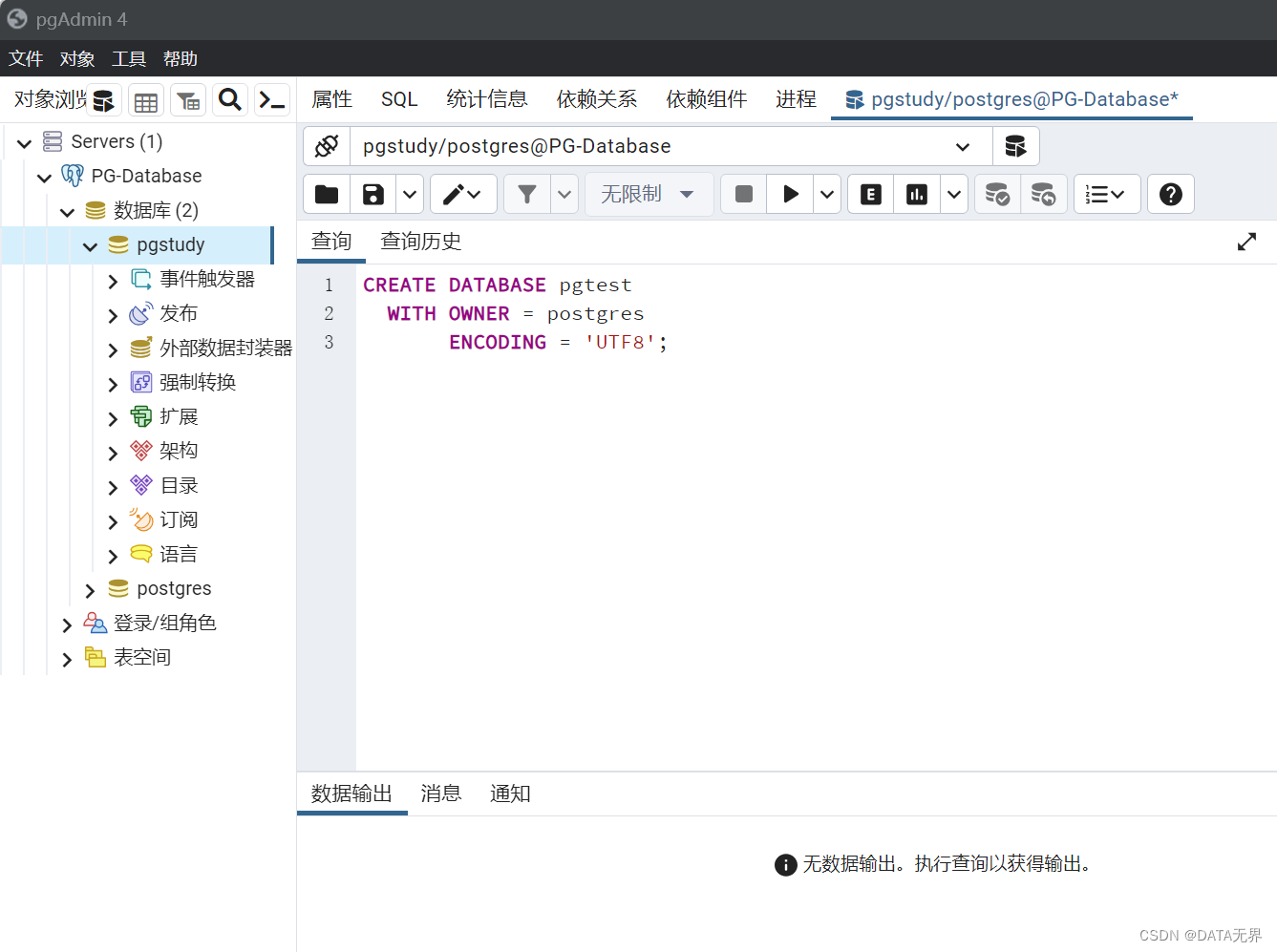The width and height of the screenshot is (1277, 952).
Task: Execute the query with the play icon
Action: tap(790, 194)
